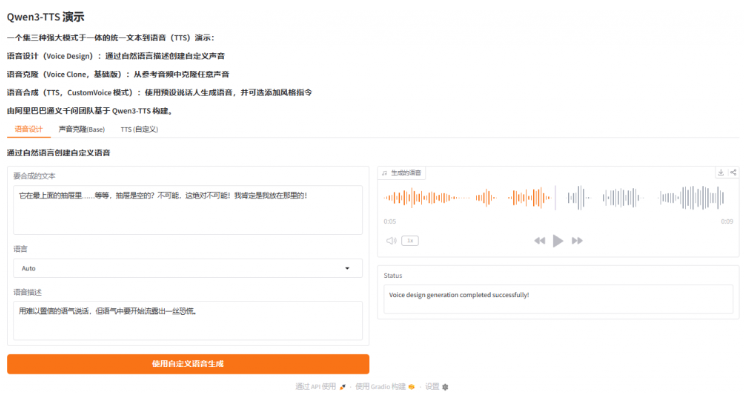Open the 语言 Auto dropdown
Screen dimensions: 744x393
(188, 268)
